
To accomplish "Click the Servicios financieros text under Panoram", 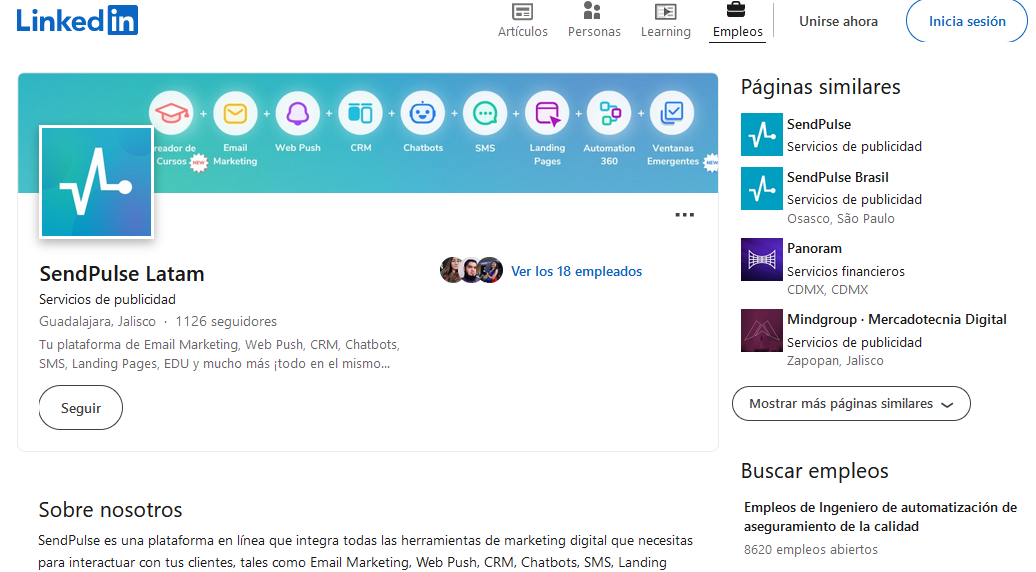I will coord(846,271).
